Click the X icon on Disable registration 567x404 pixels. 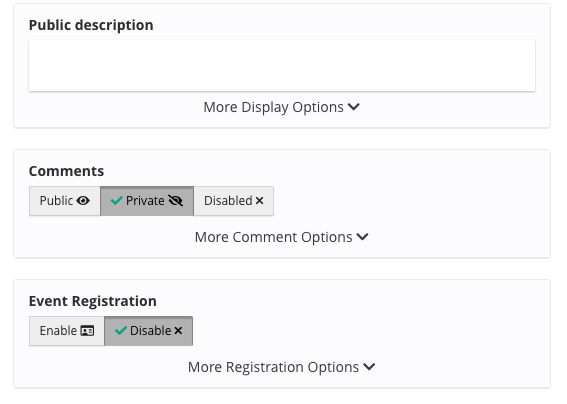coord(178,331)
